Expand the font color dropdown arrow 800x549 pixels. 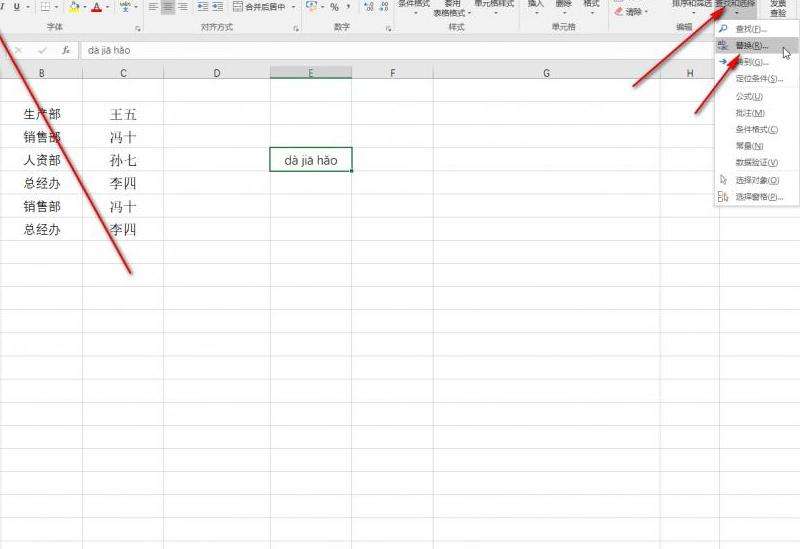click(x=108, y=7)
